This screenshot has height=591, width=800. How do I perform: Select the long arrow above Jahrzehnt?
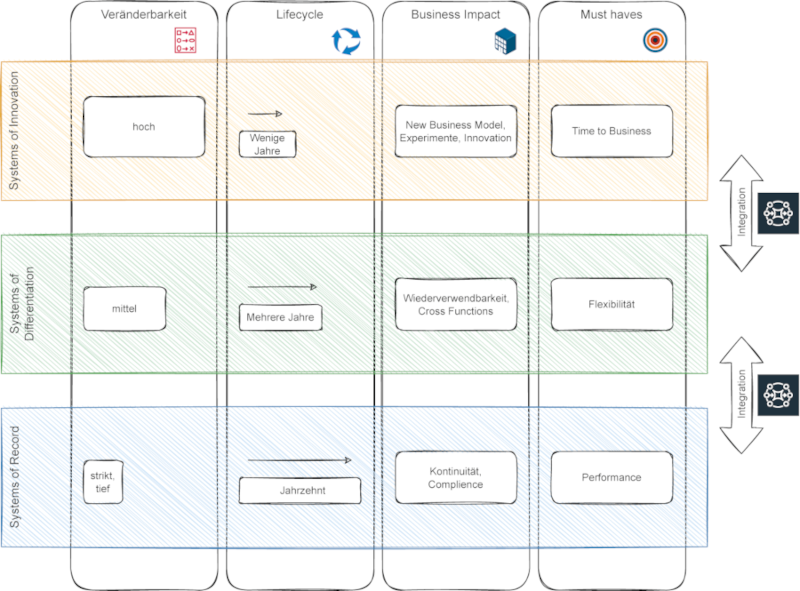coord(299,461)
